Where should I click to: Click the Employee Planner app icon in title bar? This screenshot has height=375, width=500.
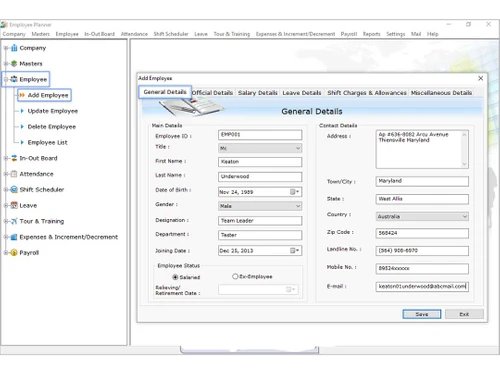pyautogui.click(x=4, y=25)
